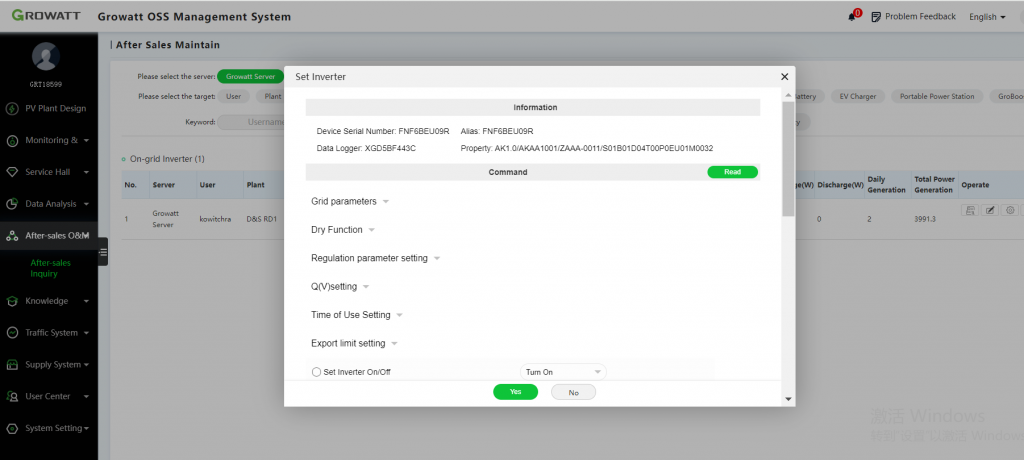Collapse sidebar using the handle icon

[x=103, y=252]
